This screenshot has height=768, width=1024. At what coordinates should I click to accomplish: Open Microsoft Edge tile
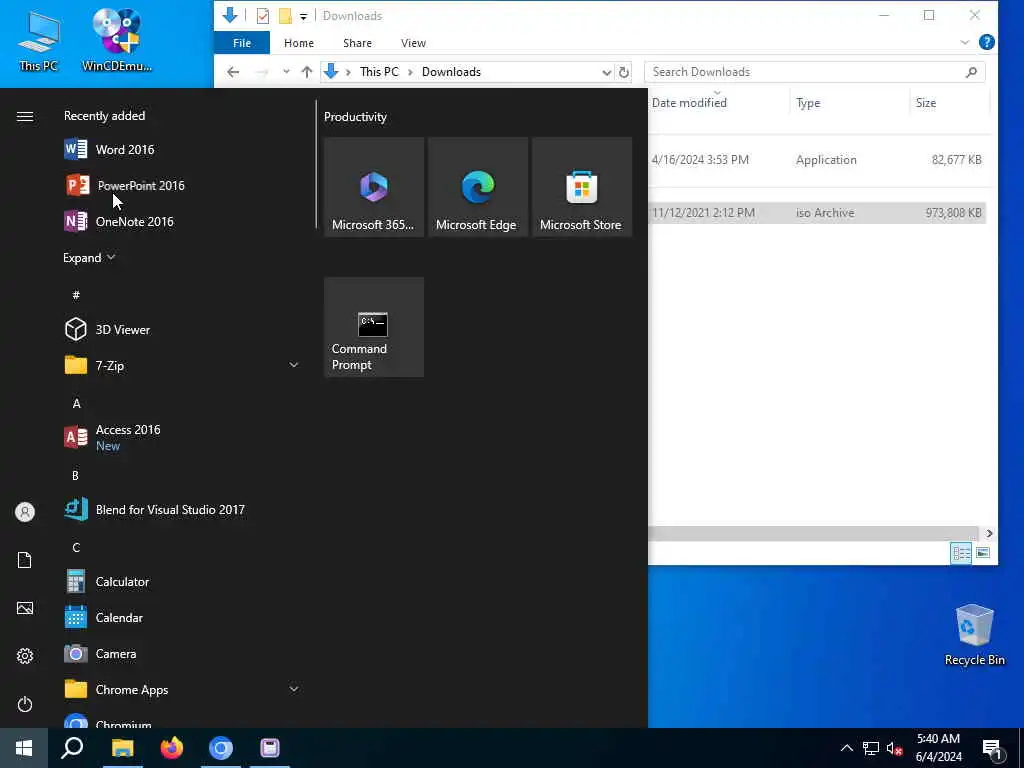477,187
